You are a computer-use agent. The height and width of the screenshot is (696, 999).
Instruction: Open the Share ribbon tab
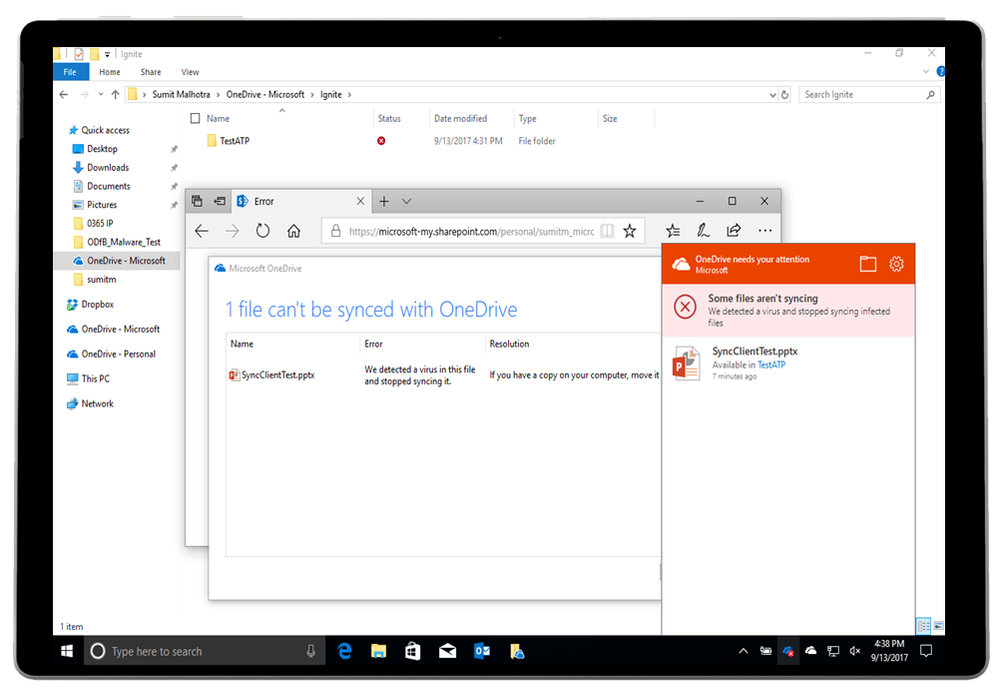pos(151,72)
